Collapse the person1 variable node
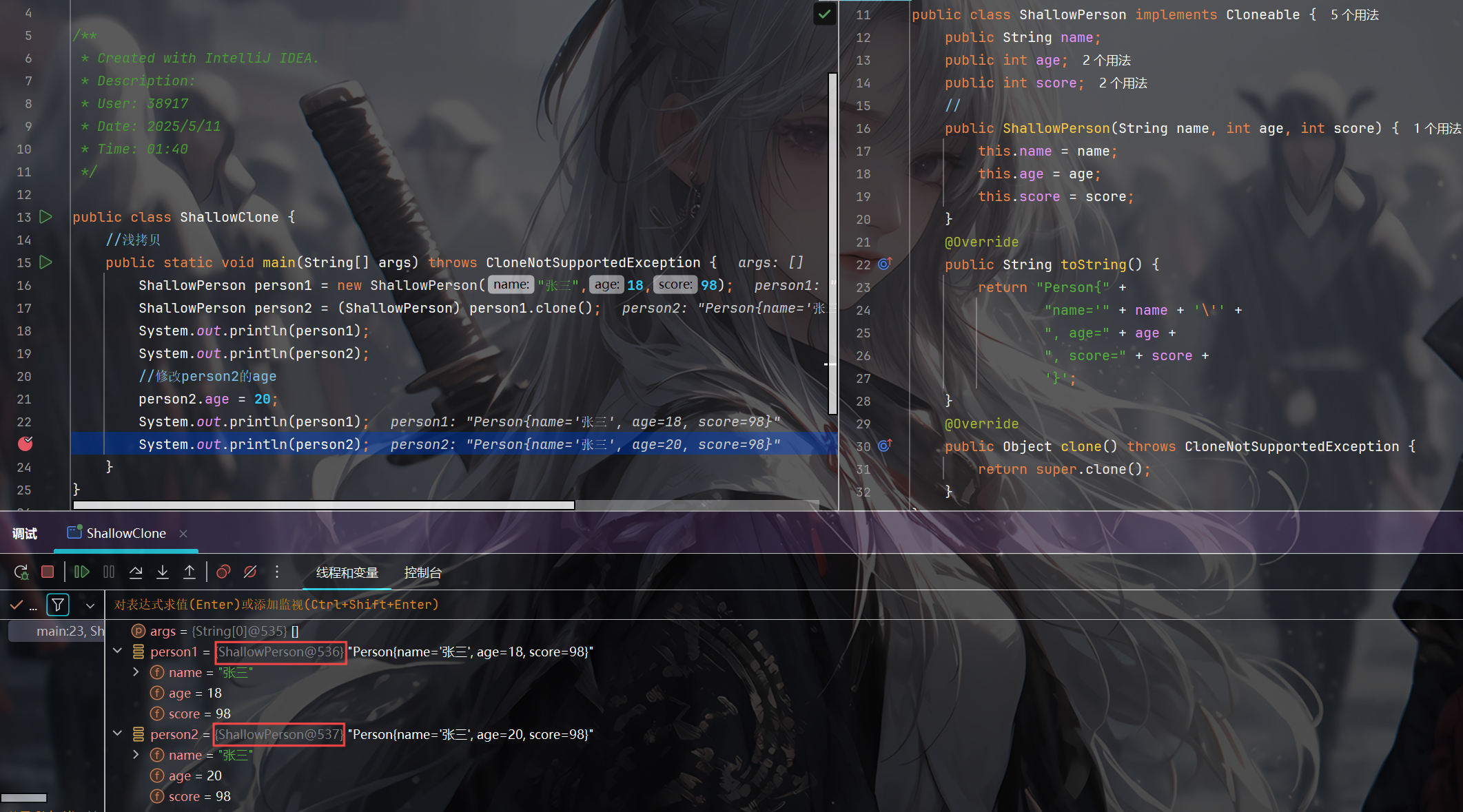Image resolution: width=1463 pixels, height=812 pixels. (x=117, y=651)
